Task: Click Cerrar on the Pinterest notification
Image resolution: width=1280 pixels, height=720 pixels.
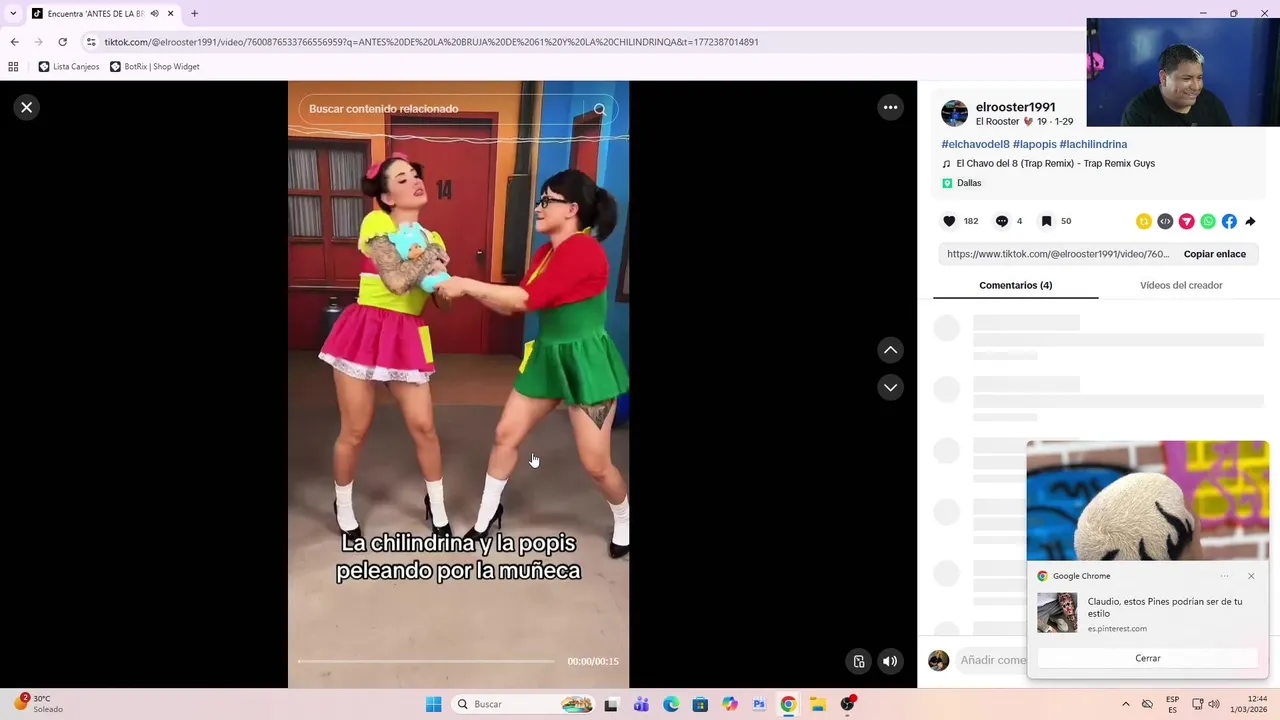Action: (x=1147, y=658)
